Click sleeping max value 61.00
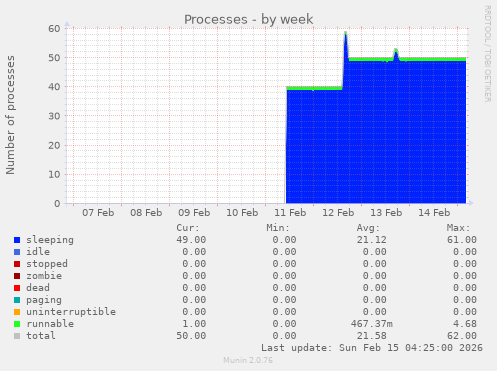 pyautogui.click(x=462, y=240)
